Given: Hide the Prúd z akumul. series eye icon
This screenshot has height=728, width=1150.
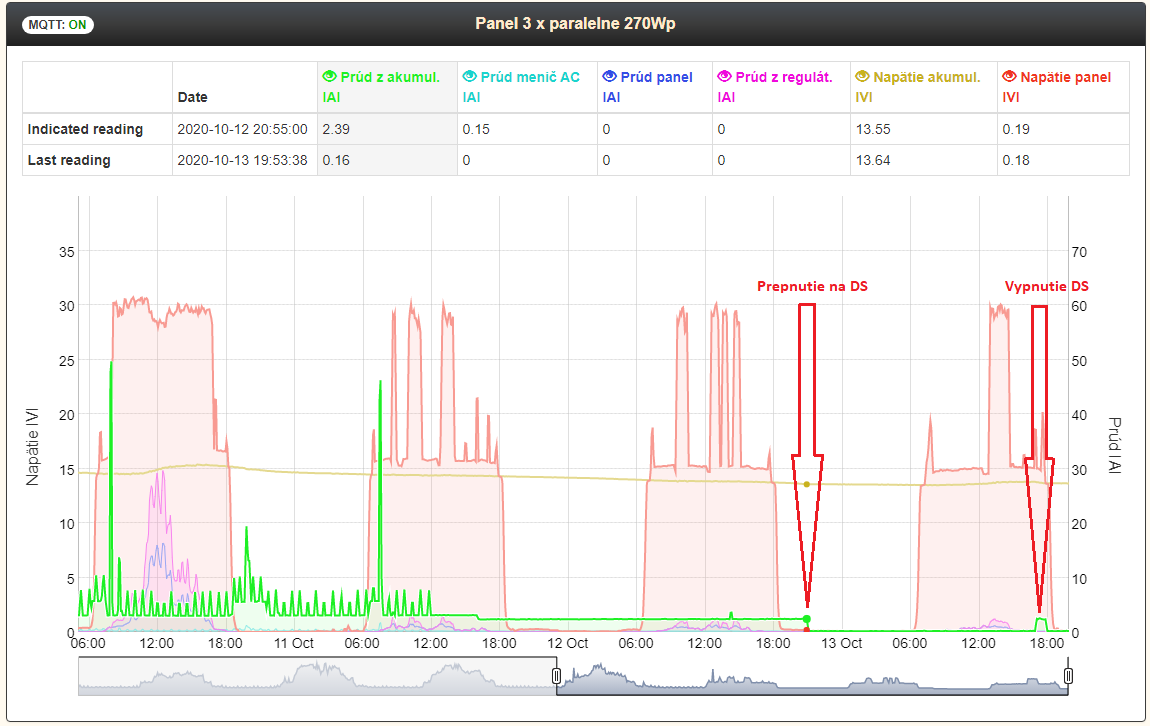Looking at the screenshot, I should point(329,77).
